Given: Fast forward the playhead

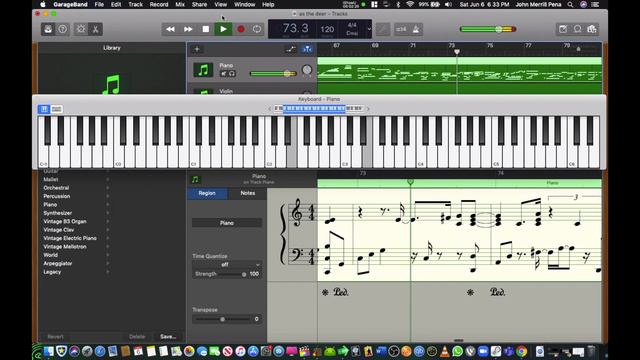Looking at the screenshot, I should coord(188,29).
